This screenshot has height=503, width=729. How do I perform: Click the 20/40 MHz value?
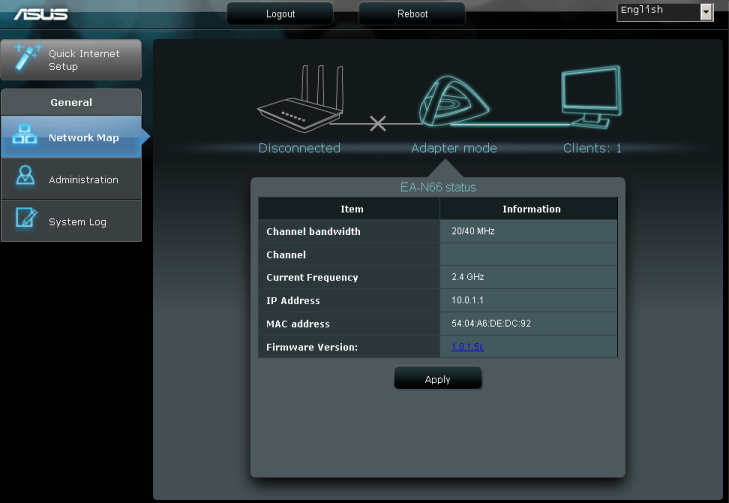coord(473,231)
